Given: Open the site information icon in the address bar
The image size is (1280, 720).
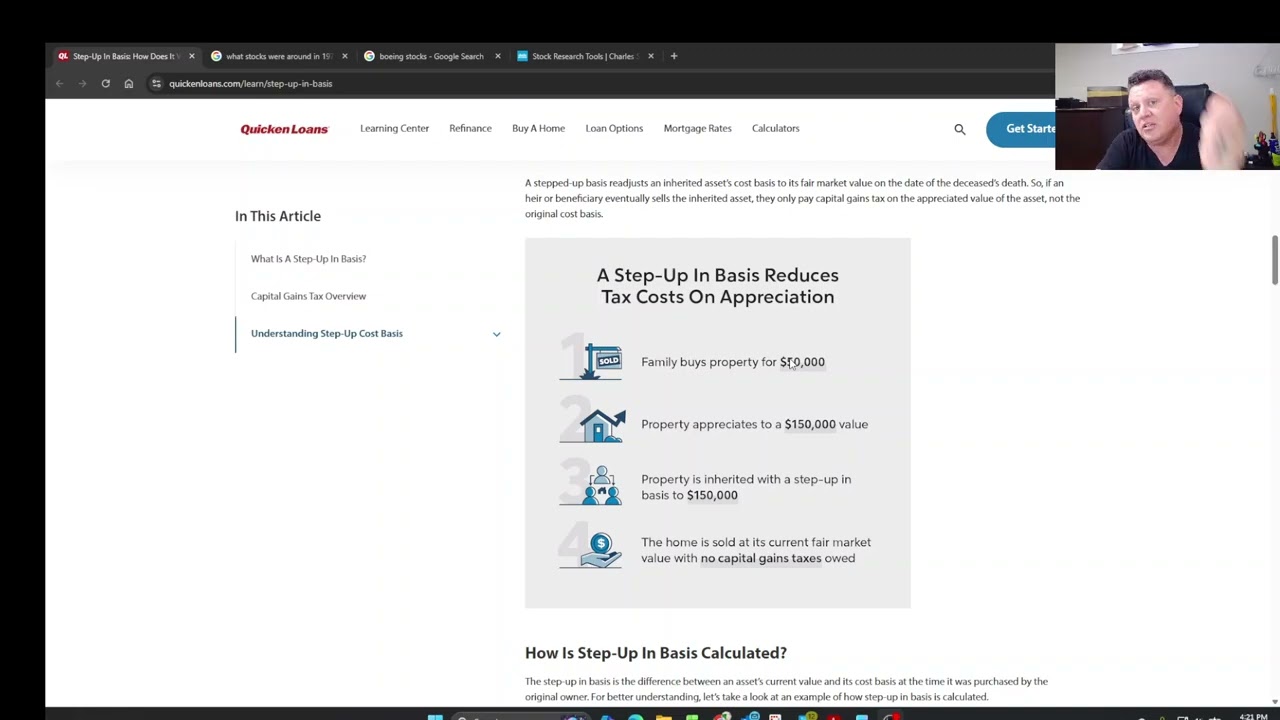Looking at the screenshot, I should coord(156,84).
